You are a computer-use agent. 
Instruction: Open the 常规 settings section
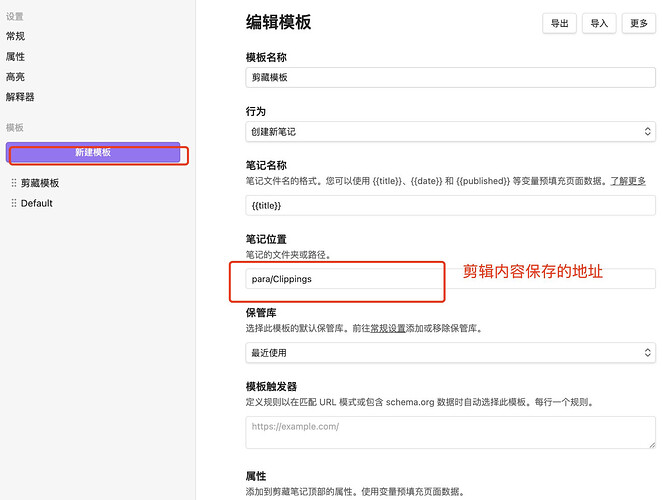click(x=16, y=36)
